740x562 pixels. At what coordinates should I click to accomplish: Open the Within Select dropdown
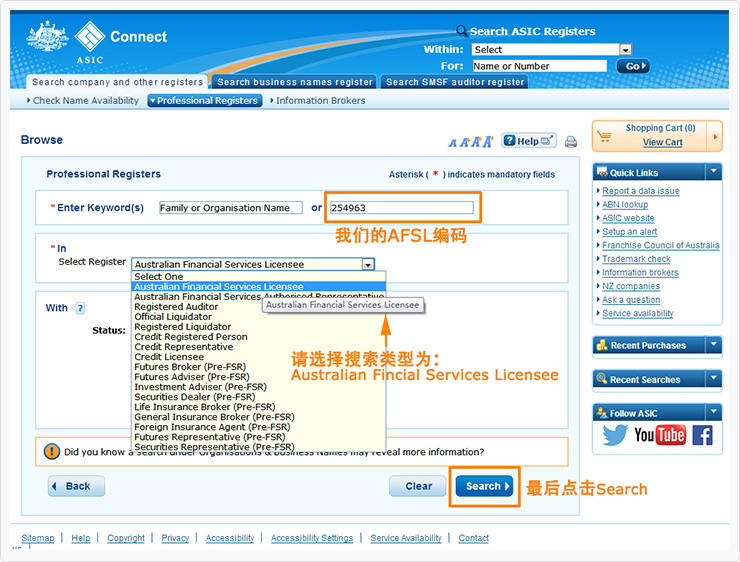[552, 50]
